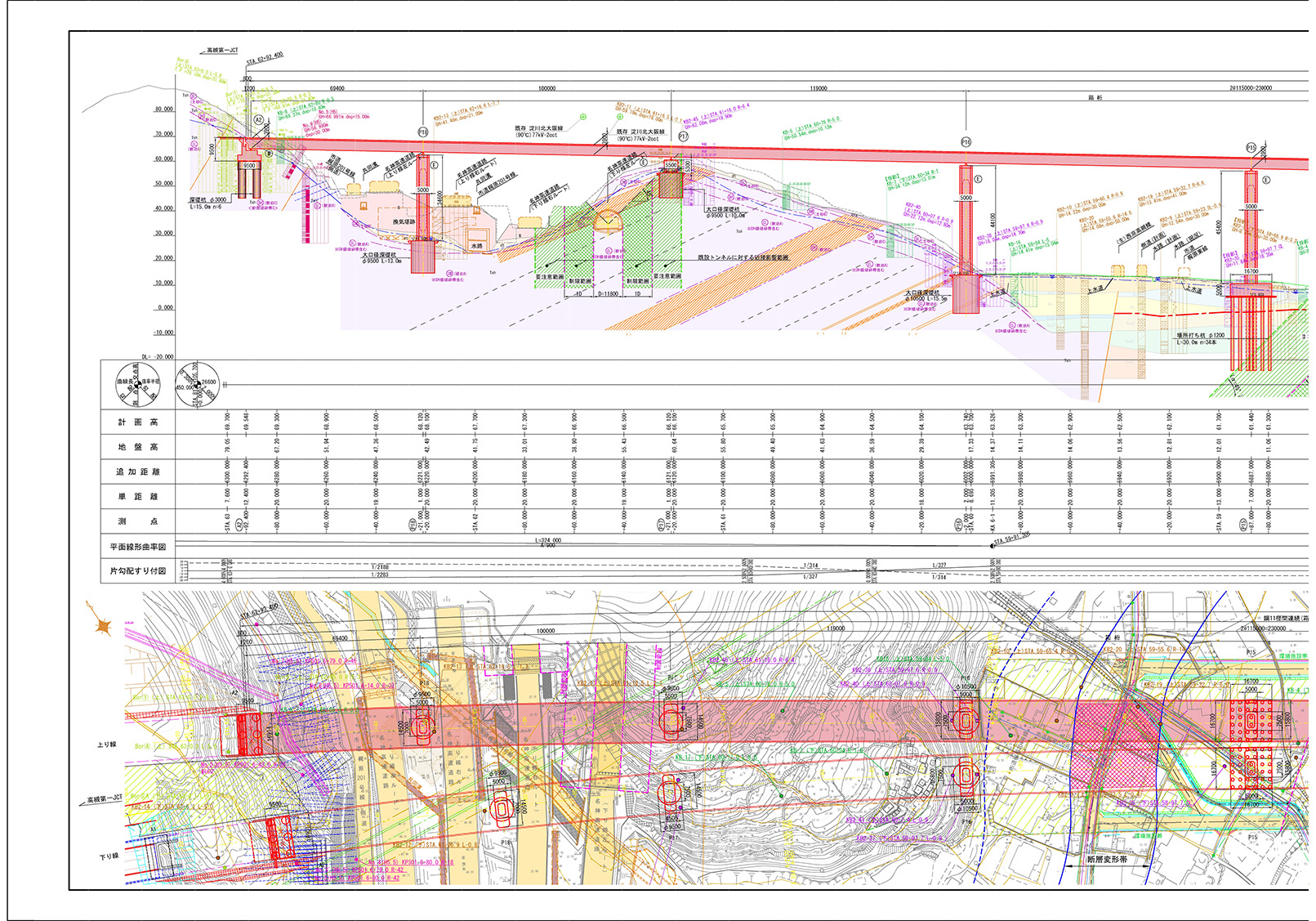The image size is (1316, 921).
Task: Click the circular curve data symbol showing 26600
Action: pyautogui.click(x=197, y=385)
